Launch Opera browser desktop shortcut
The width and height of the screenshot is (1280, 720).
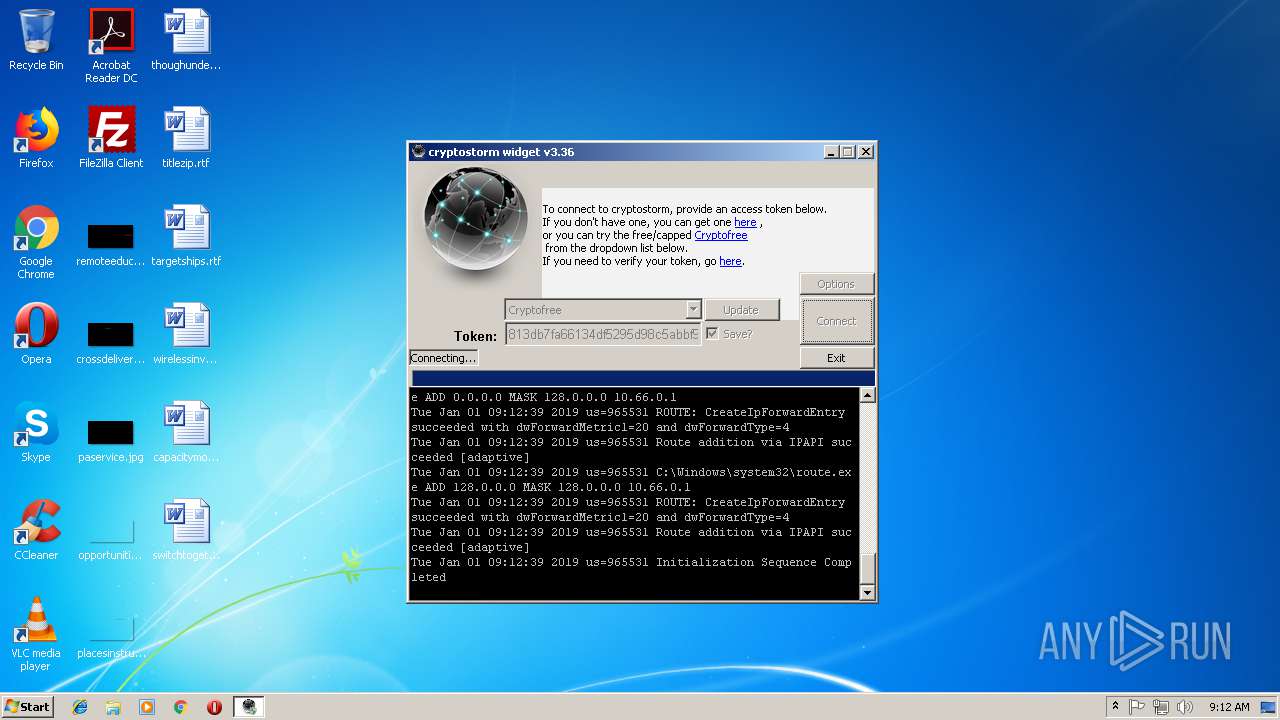(x=36, y=334)
